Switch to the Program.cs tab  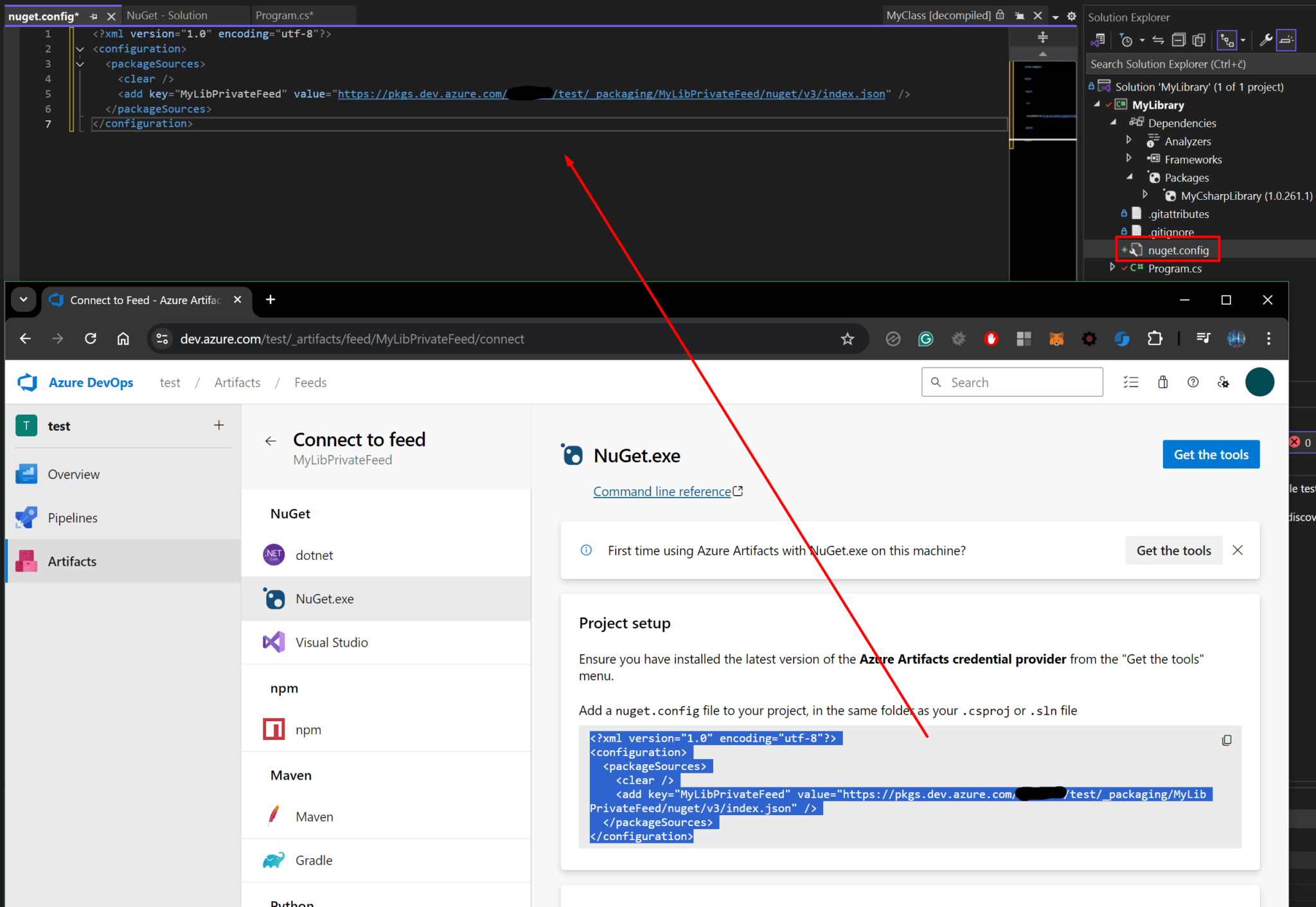[x=283, y=15]
